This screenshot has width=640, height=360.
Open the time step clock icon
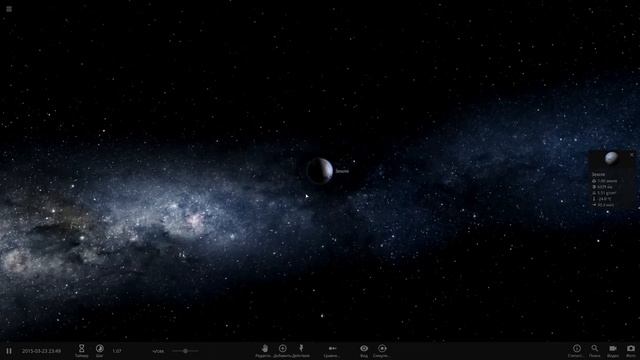100,350
